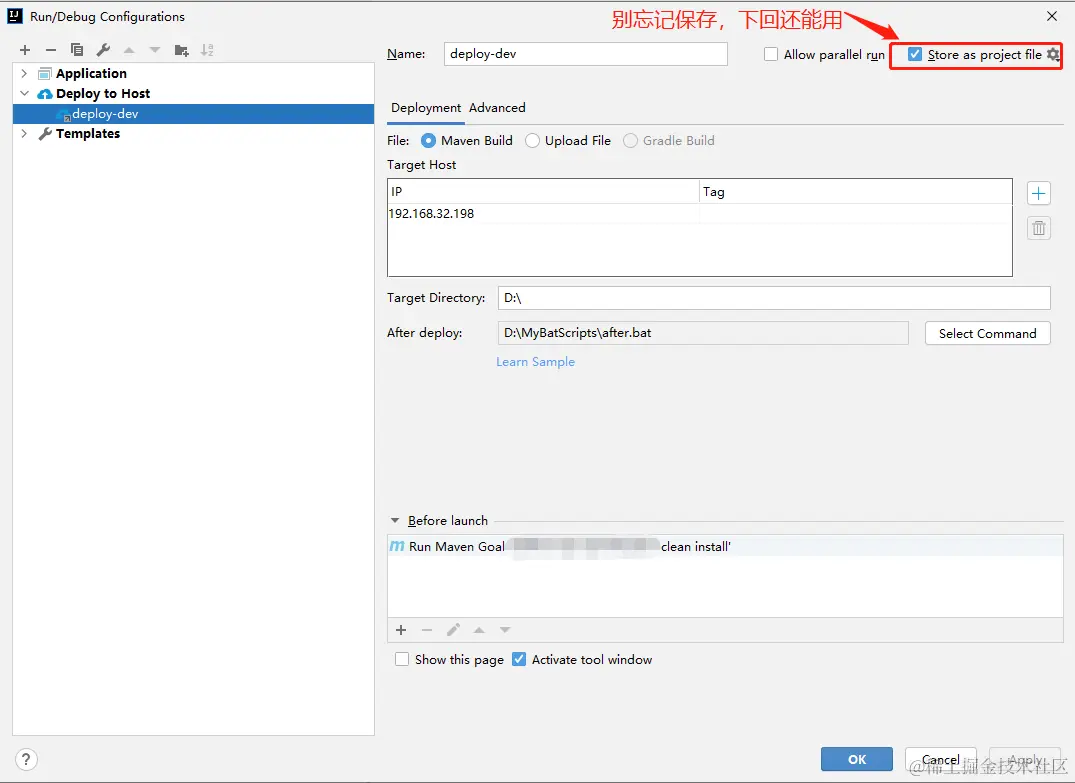1075x783 pixels.
Task: Switch to the Deployment tab
Action: coord(426,108)
